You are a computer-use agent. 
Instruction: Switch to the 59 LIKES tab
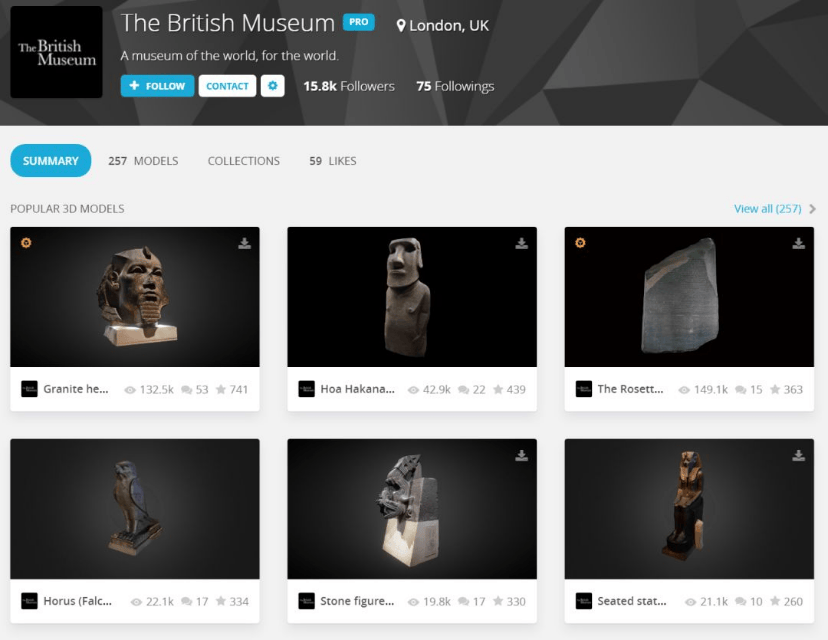pyautogui.click(x=333, y=161)
